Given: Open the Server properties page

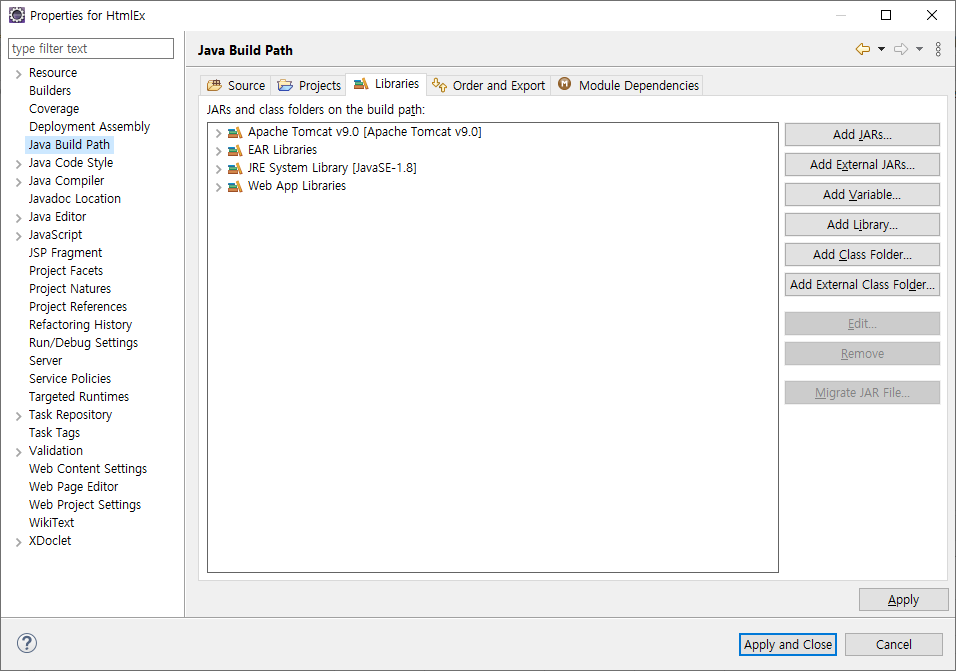Looking at the screenshot, I should (x=46, y=361).
